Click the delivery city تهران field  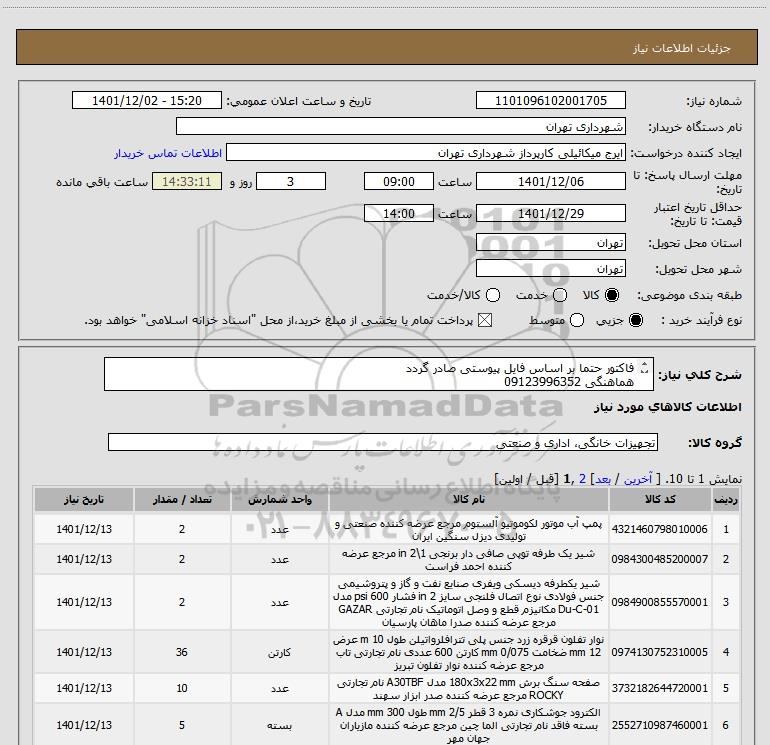tap(550, 268)
